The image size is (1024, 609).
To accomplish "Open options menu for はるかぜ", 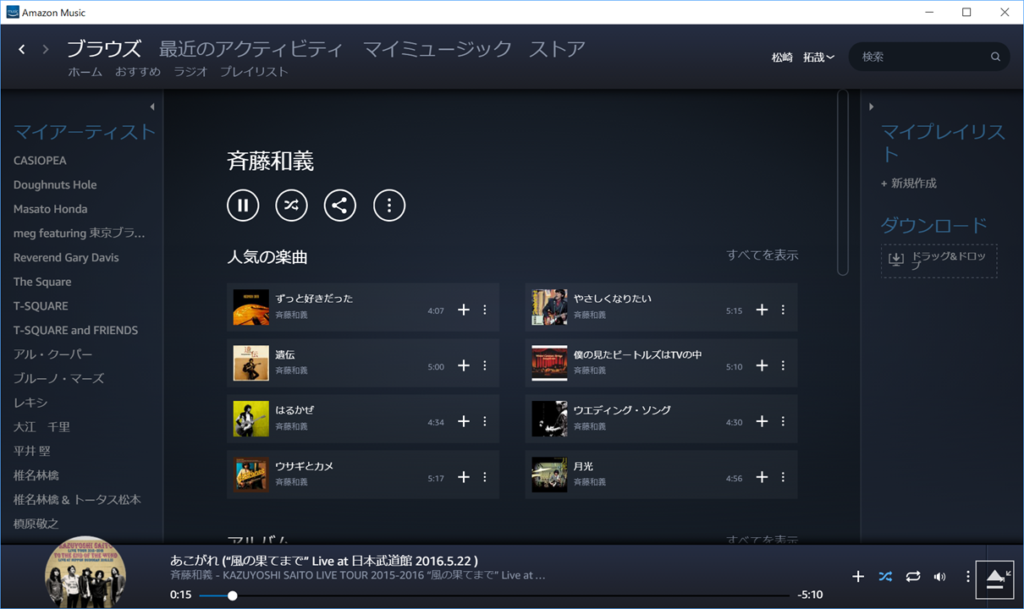I will (x=485, y=421).
